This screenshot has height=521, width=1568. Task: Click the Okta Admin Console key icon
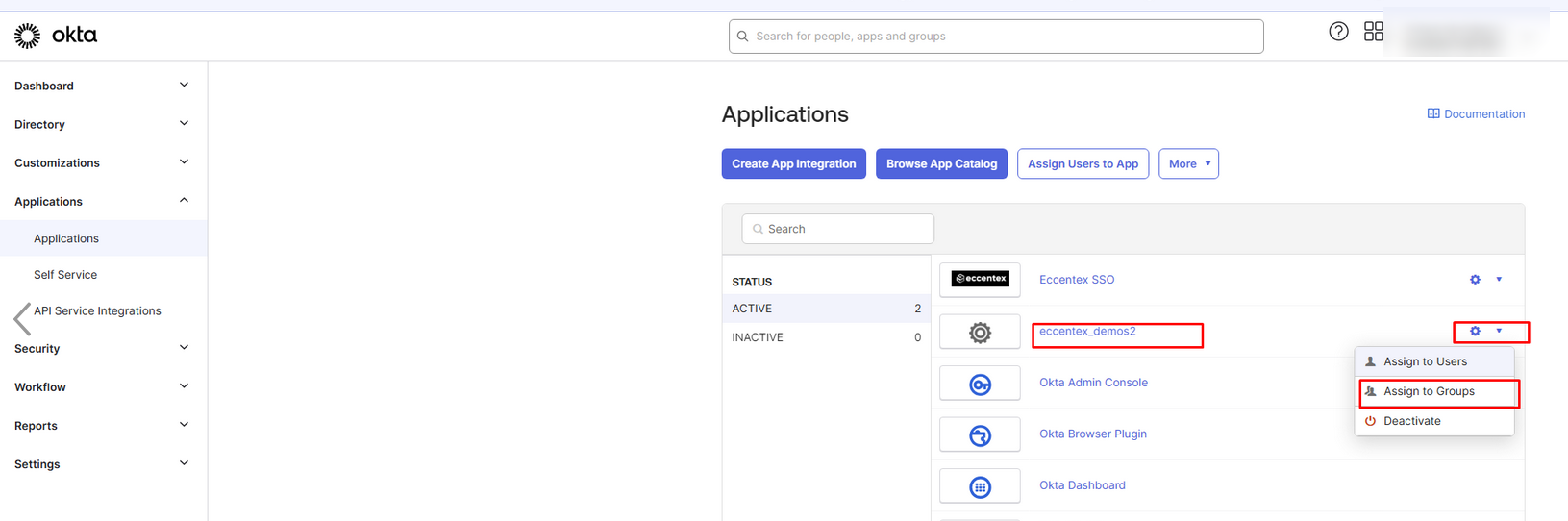tap(980, 385)
